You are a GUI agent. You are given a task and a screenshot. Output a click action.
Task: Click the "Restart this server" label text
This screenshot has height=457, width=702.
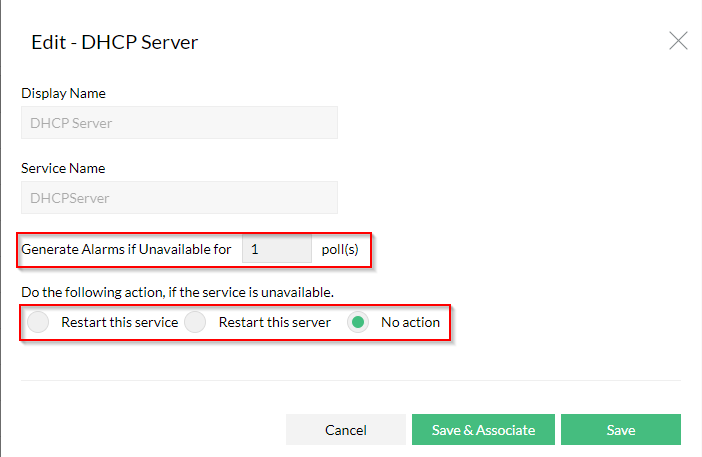tap(274, 322)
